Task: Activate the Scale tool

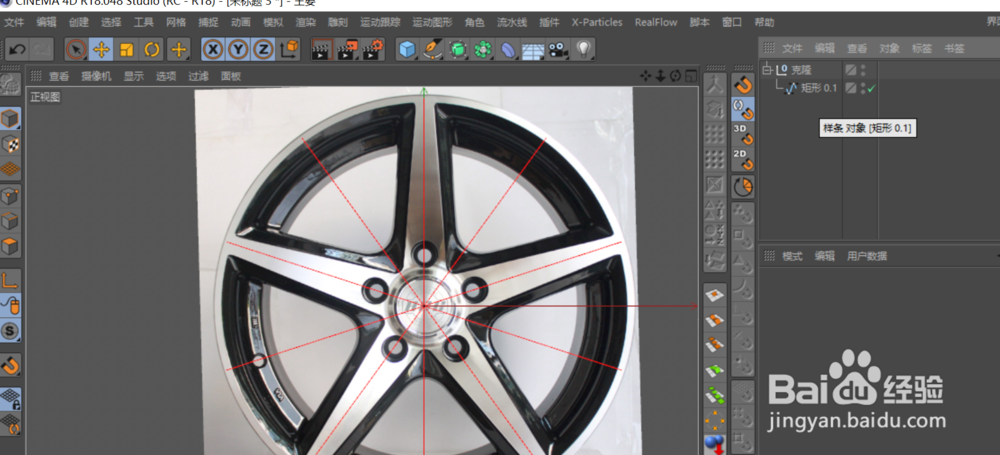Action: pos(127,49)
